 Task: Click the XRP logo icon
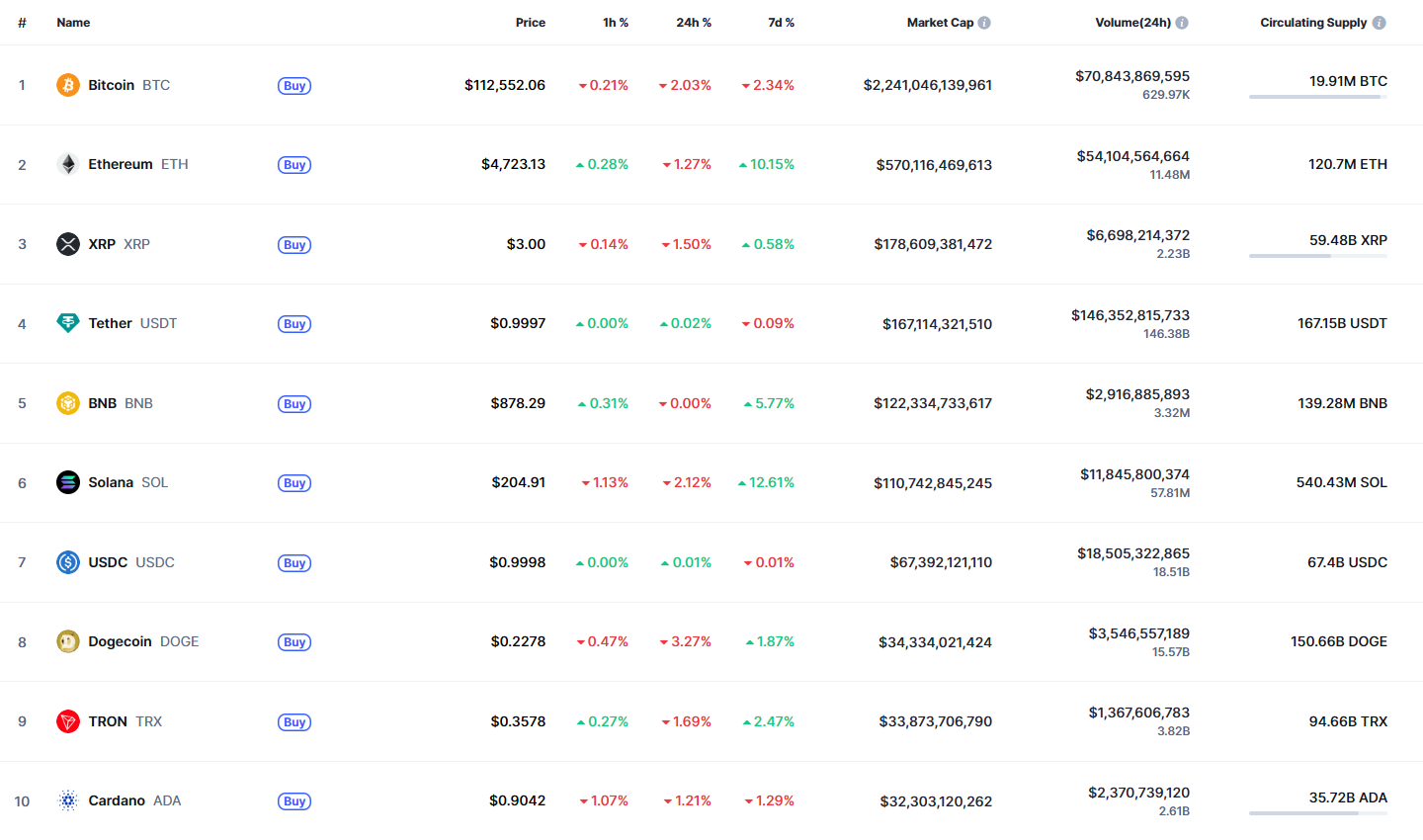click(x=68, y=244)
